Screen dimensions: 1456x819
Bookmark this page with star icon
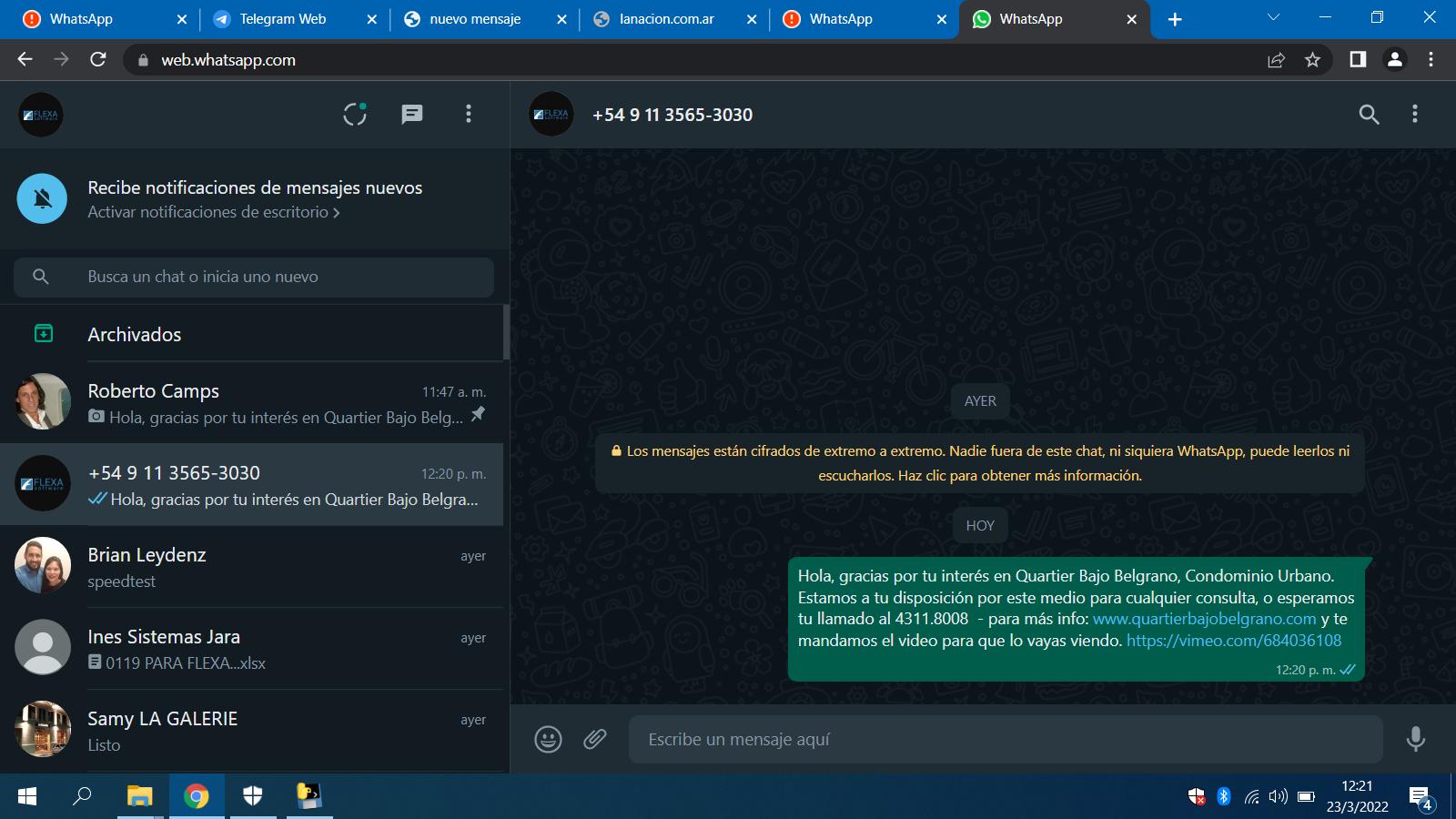tap(1312, 60)
